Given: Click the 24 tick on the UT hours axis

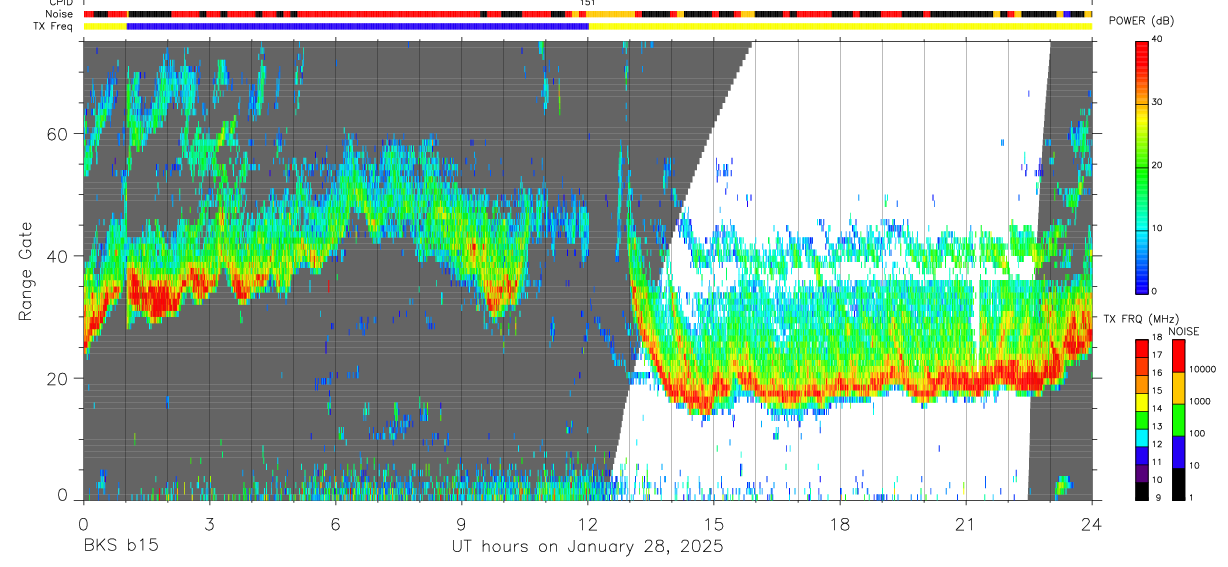Looking at the screenshot, I should pyautogui.click(x=1092, y=523).
